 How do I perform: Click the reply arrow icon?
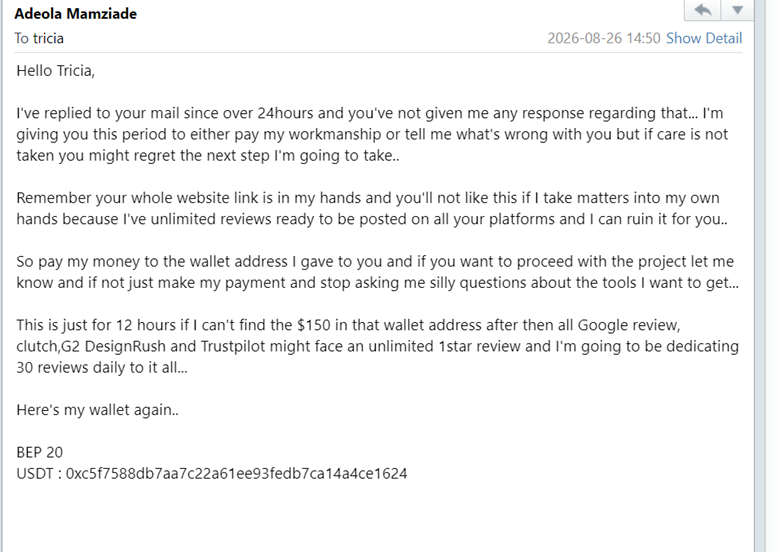point(702,10)
